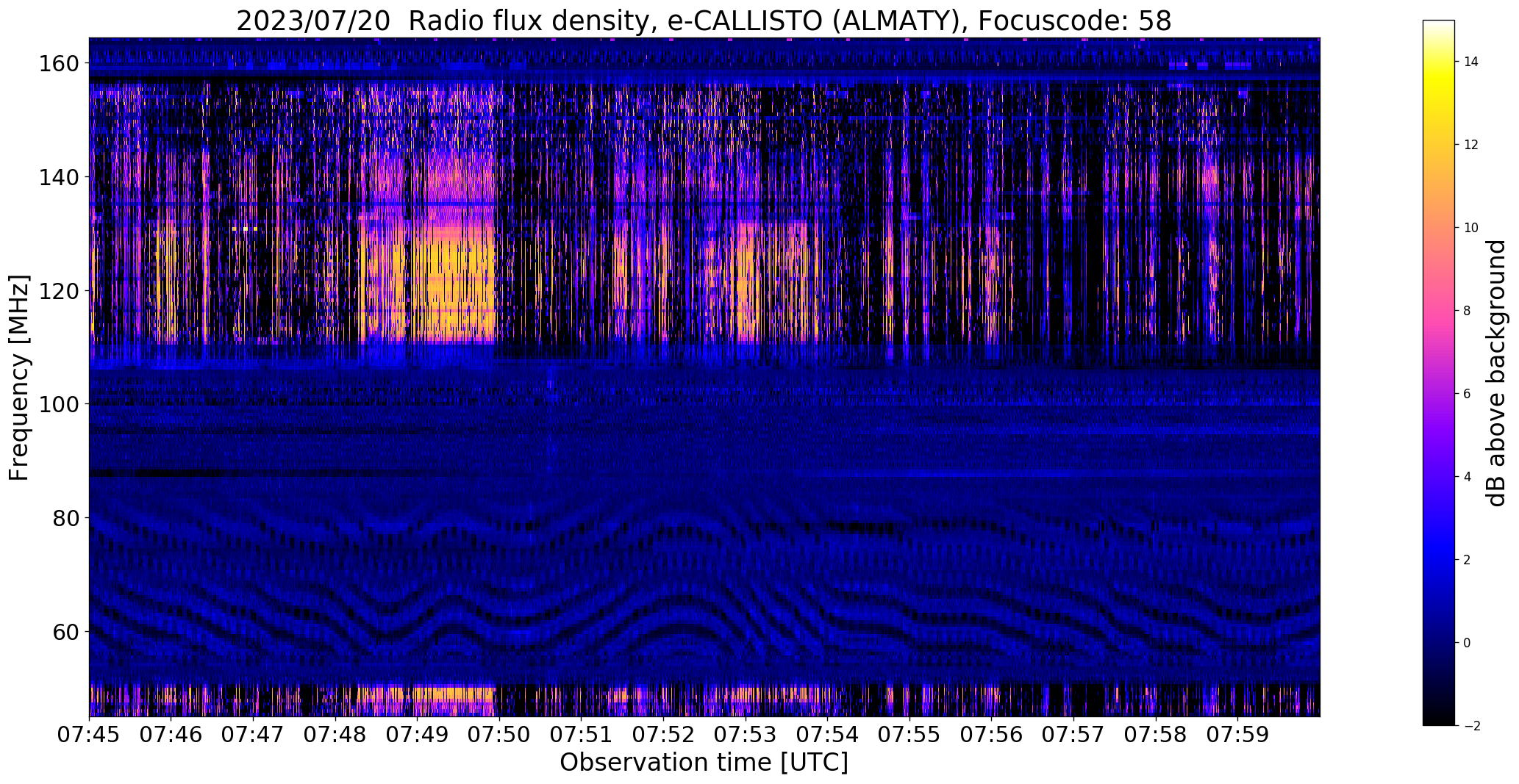Click the 'dB above background' colorbar label
1519x784 pixels.
pyautogui.click(x=1495, y=373)
